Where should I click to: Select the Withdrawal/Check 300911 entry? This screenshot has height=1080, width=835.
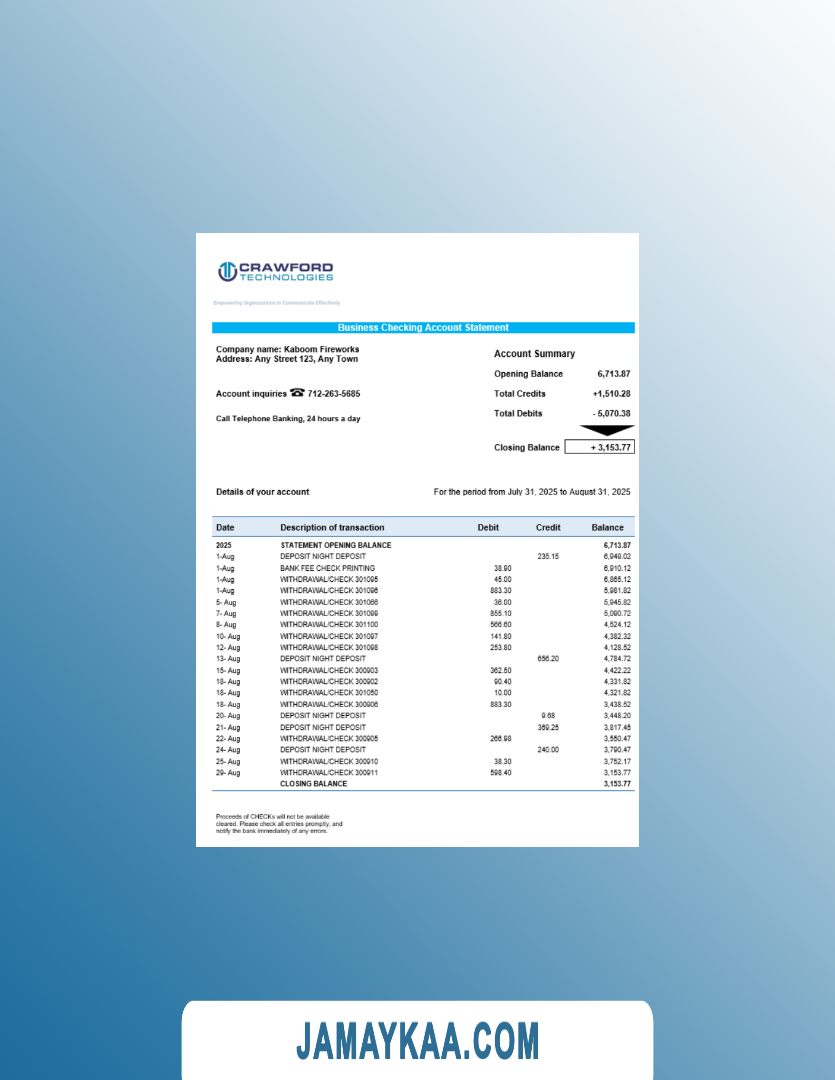point(329,773)
